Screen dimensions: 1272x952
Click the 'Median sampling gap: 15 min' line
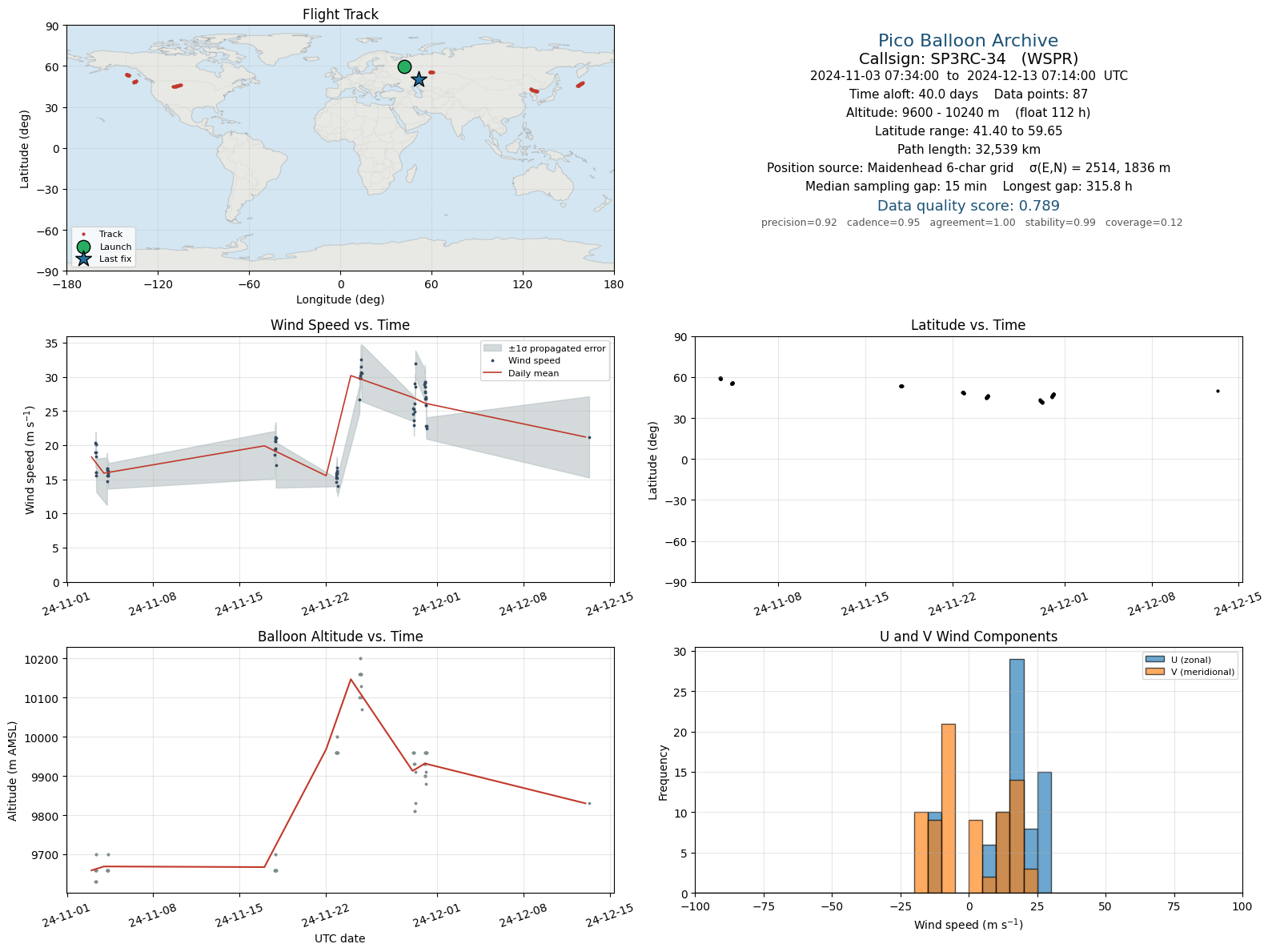(969, 187)
